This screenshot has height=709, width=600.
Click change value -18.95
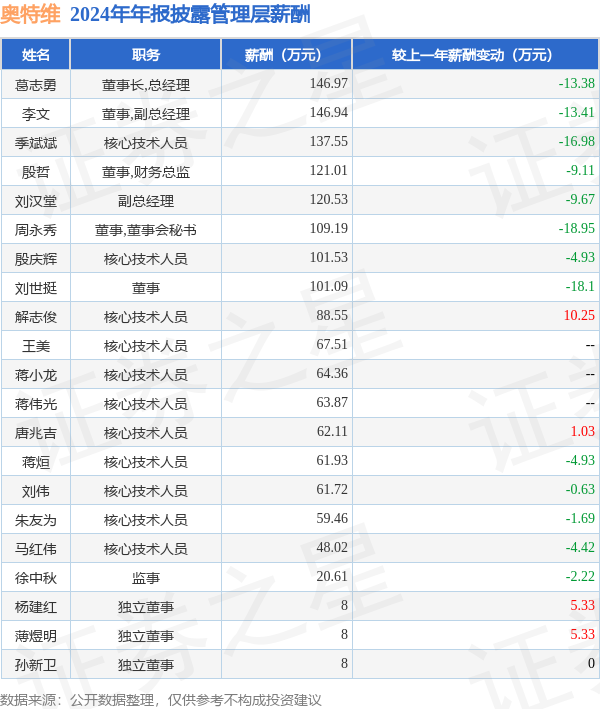point(576,228)
